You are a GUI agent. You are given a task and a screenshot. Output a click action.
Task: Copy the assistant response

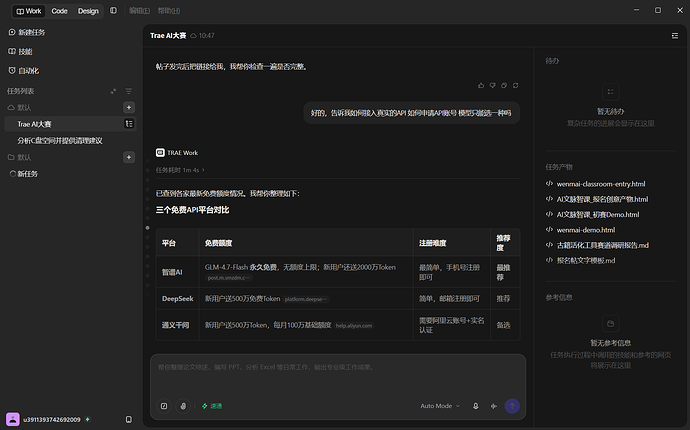[x=504, y=85]
